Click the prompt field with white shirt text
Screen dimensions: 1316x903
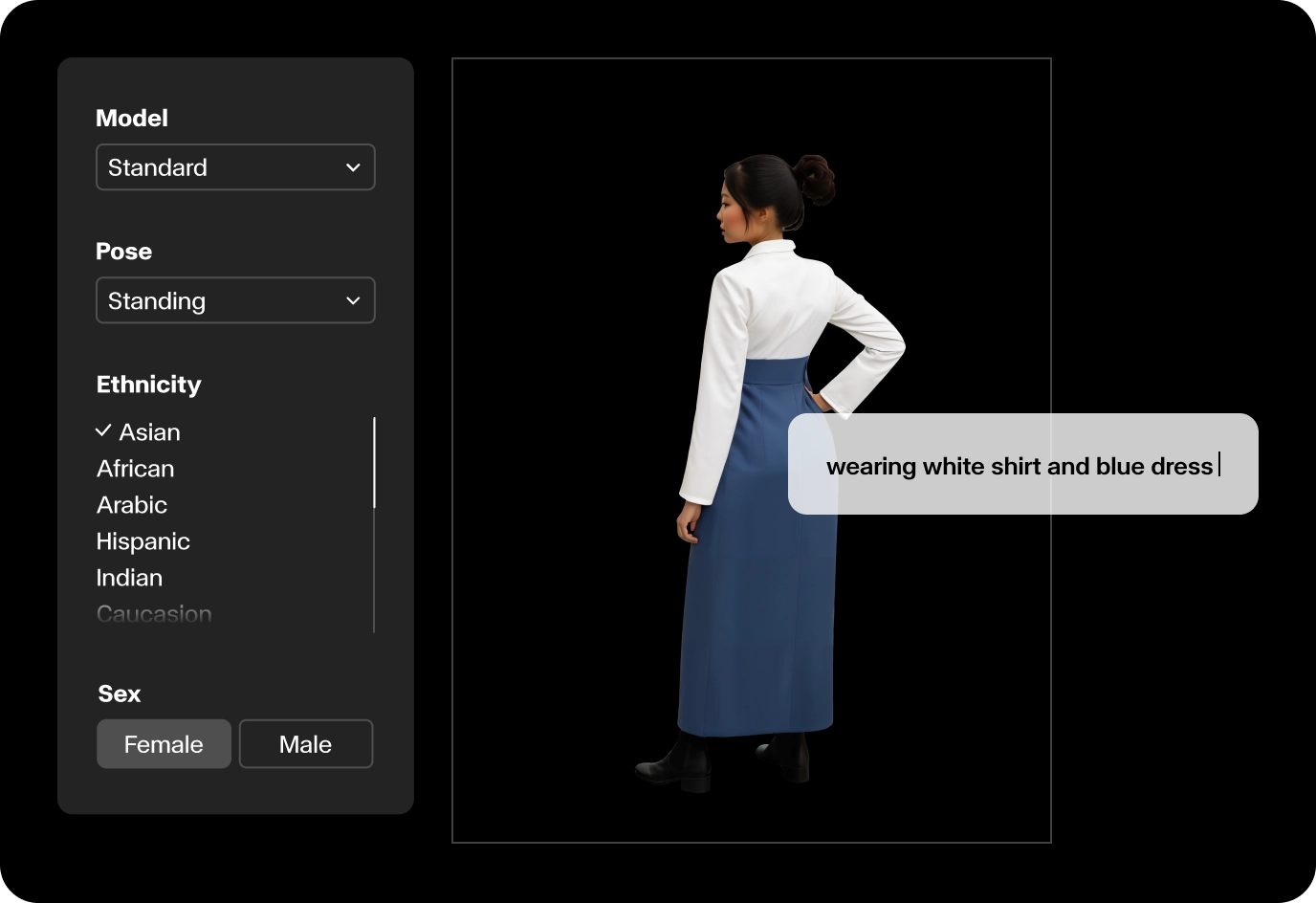click(1021, 465)
